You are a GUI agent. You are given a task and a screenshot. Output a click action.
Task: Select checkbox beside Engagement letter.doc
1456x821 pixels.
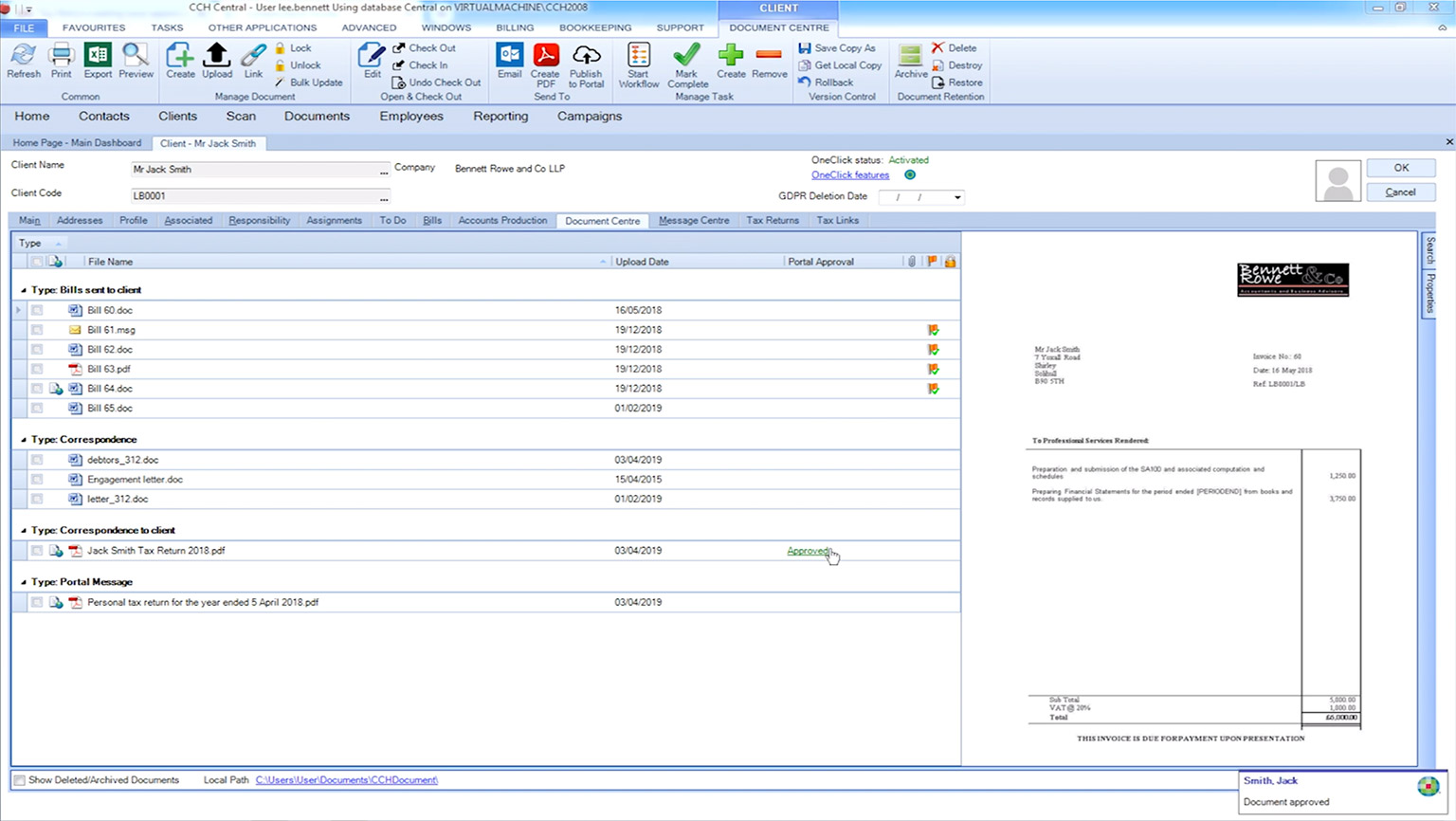(x=37, y=480)
